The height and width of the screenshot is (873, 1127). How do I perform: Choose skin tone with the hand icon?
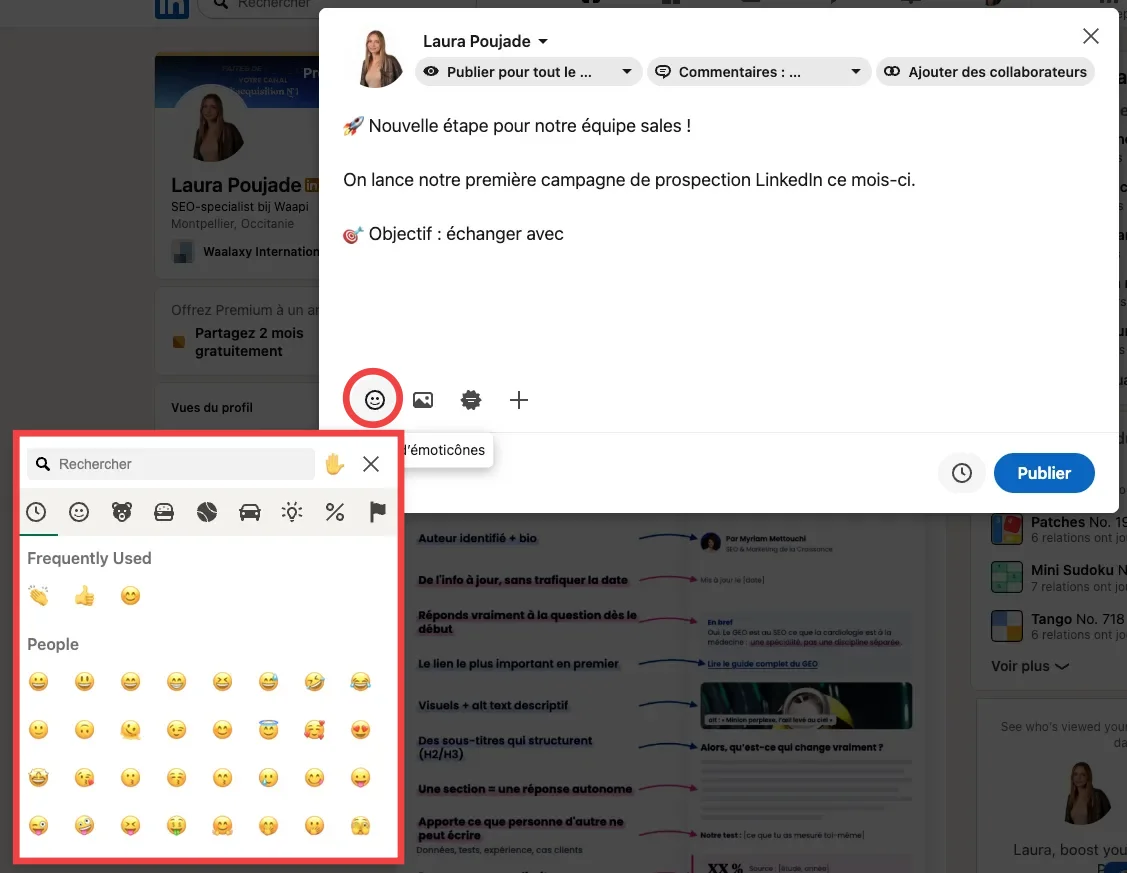click(334, 464)
